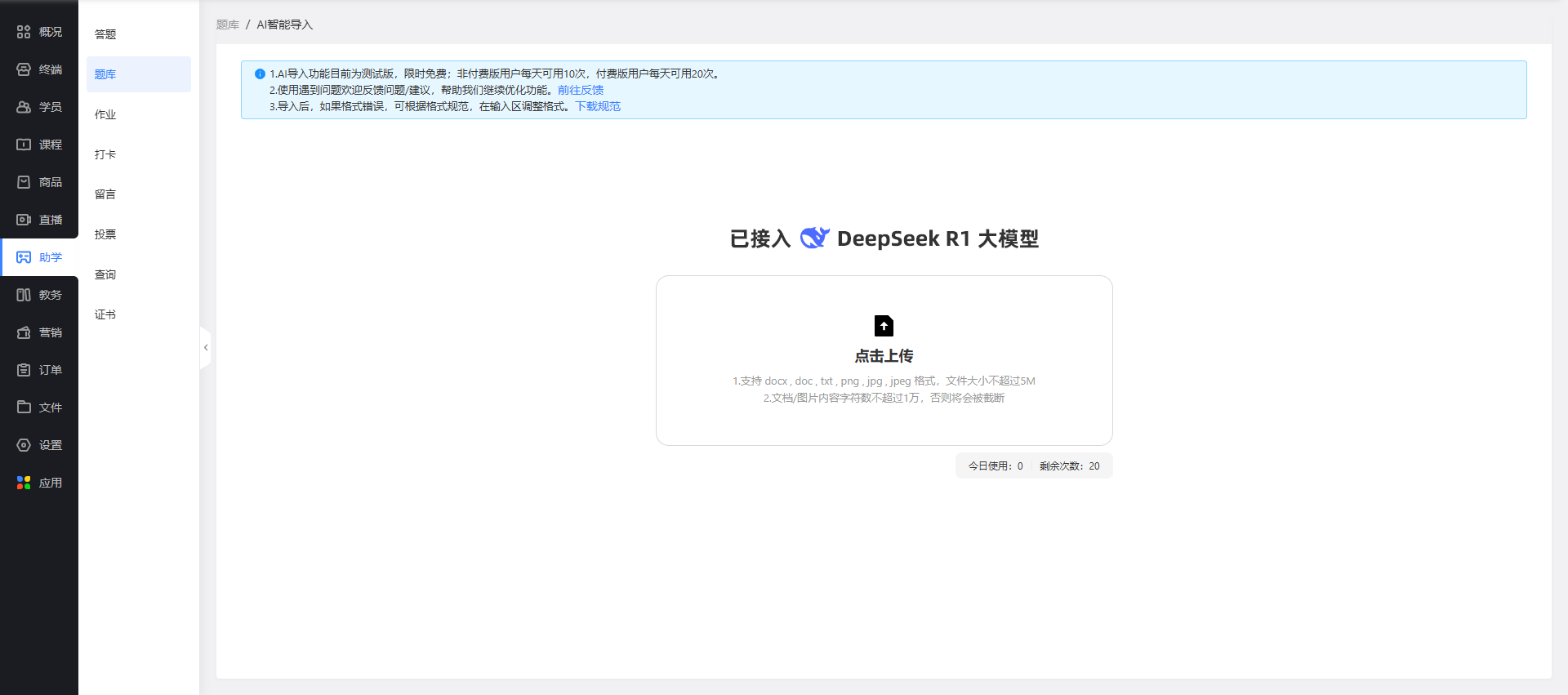This screenshot has width=1568, height=695.
Task: Click the 概况 overview icon in sidebar
Action: tap(24, 32)
